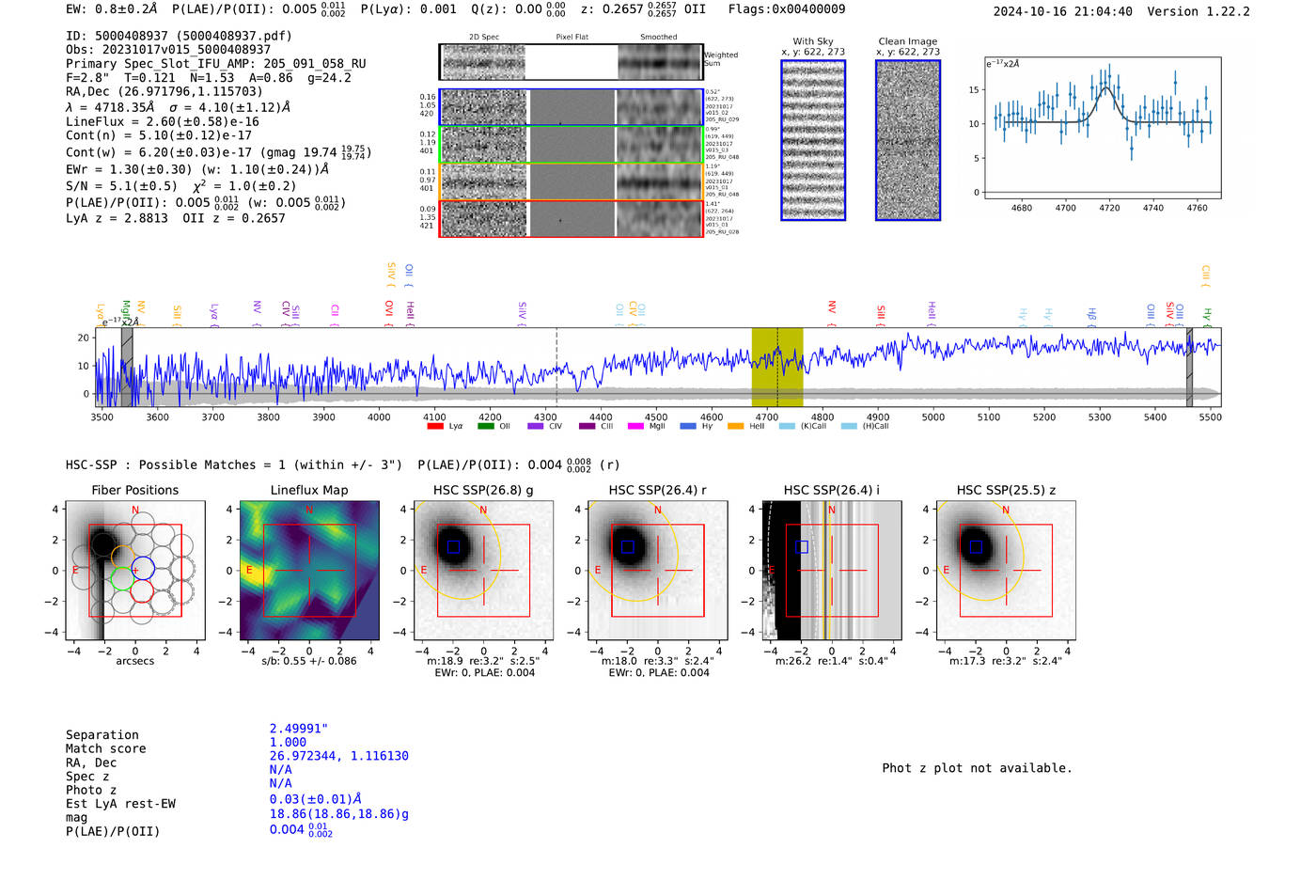Click the magenta MgII legend swatch

[636, 427]
